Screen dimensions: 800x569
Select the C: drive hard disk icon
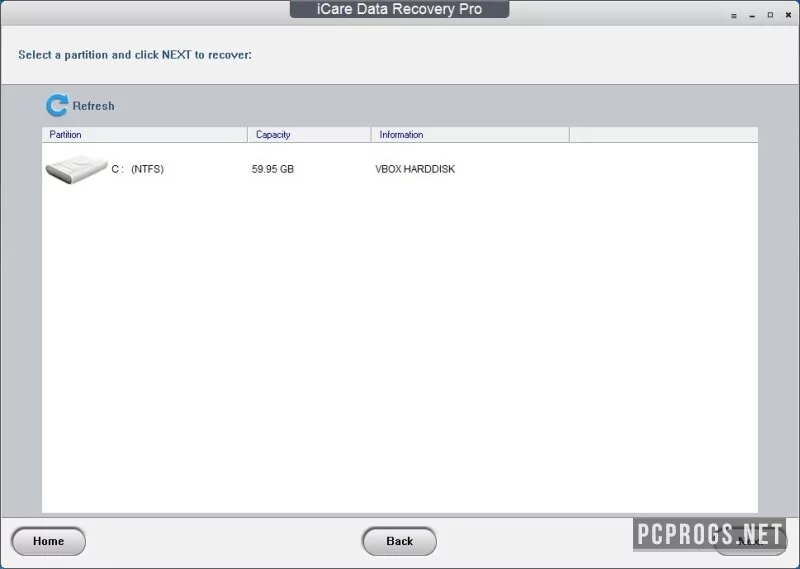[77, 169]
